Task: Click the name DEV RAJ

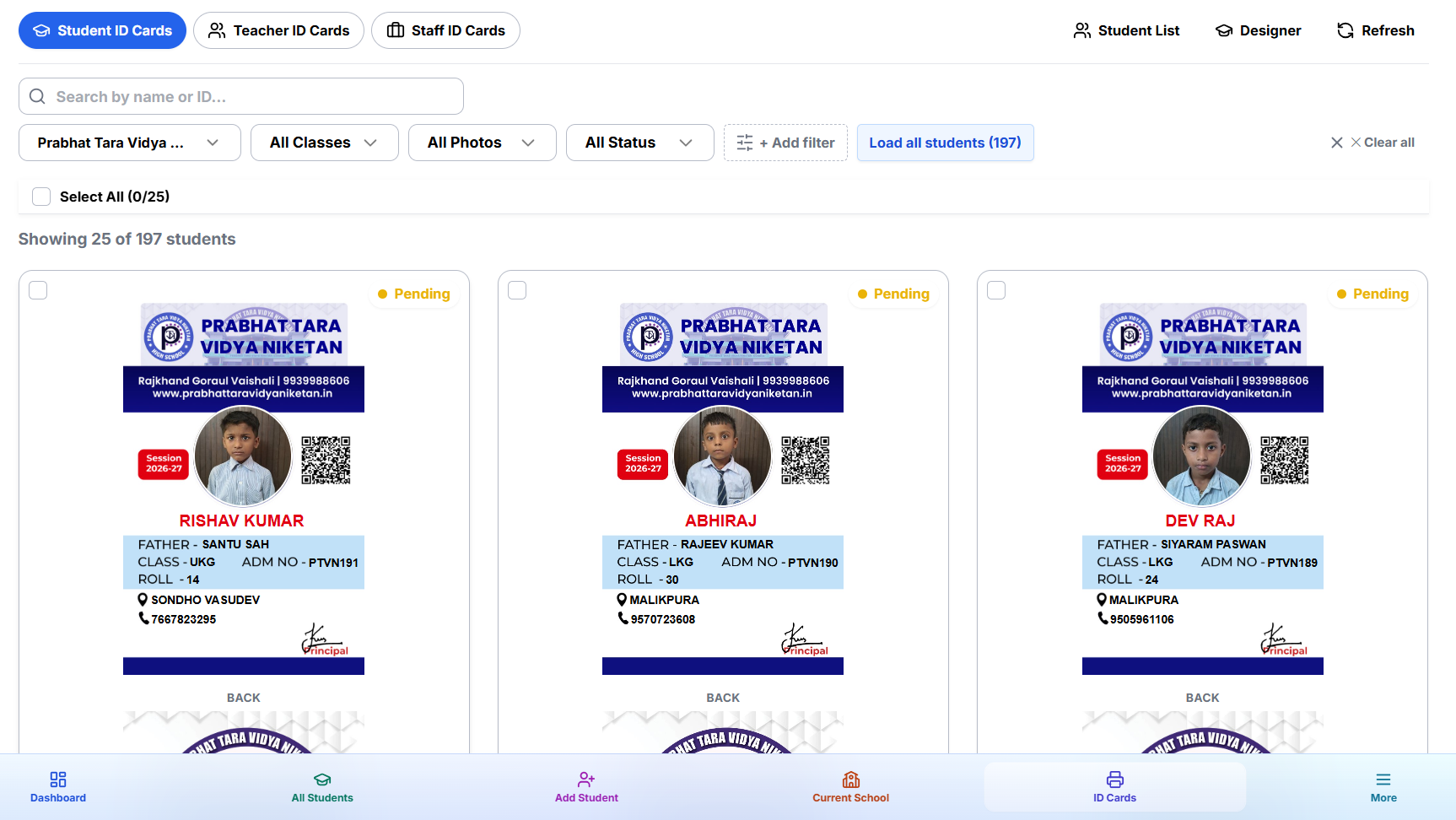Action: (1200, 521)
